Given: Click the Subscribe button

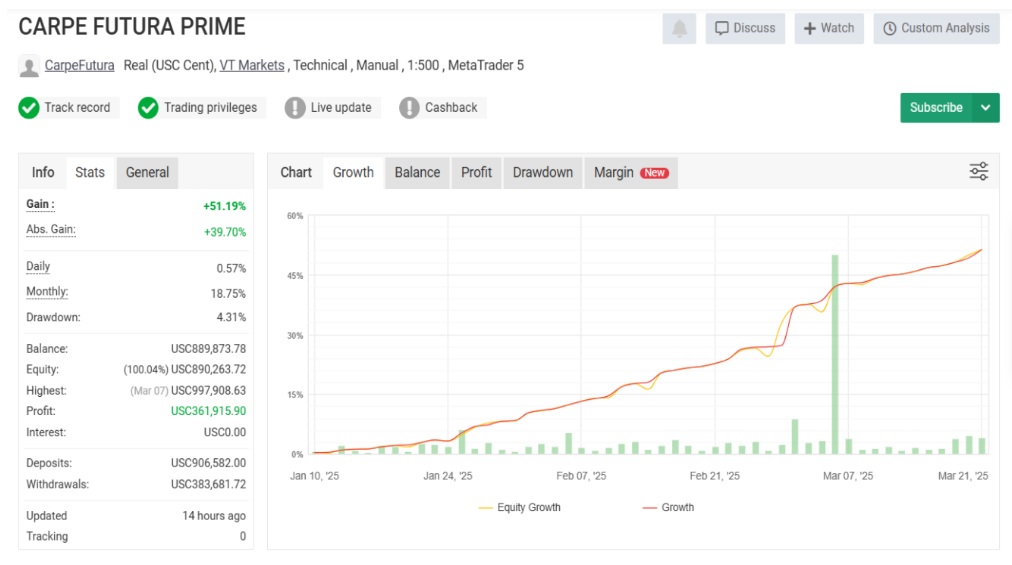Looking at the screenshot, I should 936,108.
